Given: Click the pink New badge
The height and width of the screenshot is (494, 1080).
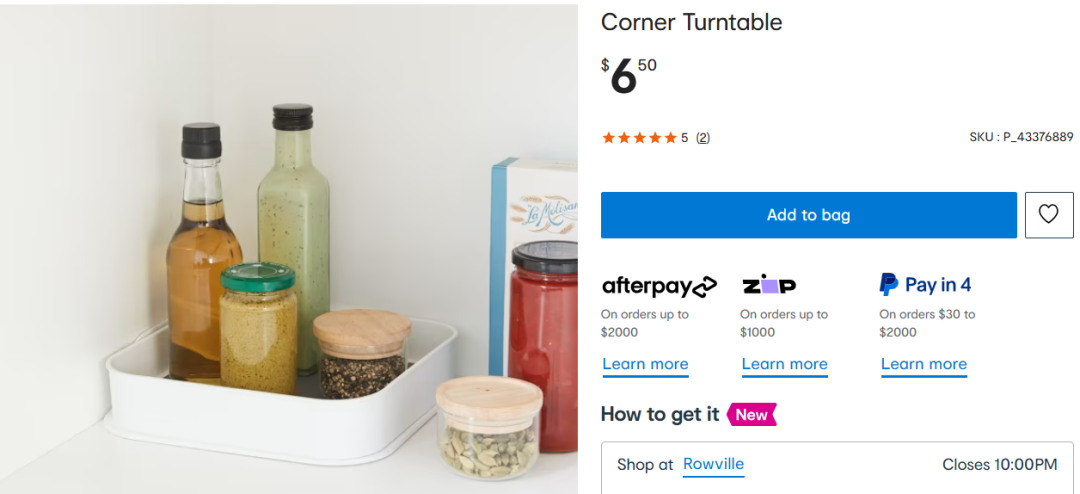Looking at the screenshot, I should [x=752, y=414].
